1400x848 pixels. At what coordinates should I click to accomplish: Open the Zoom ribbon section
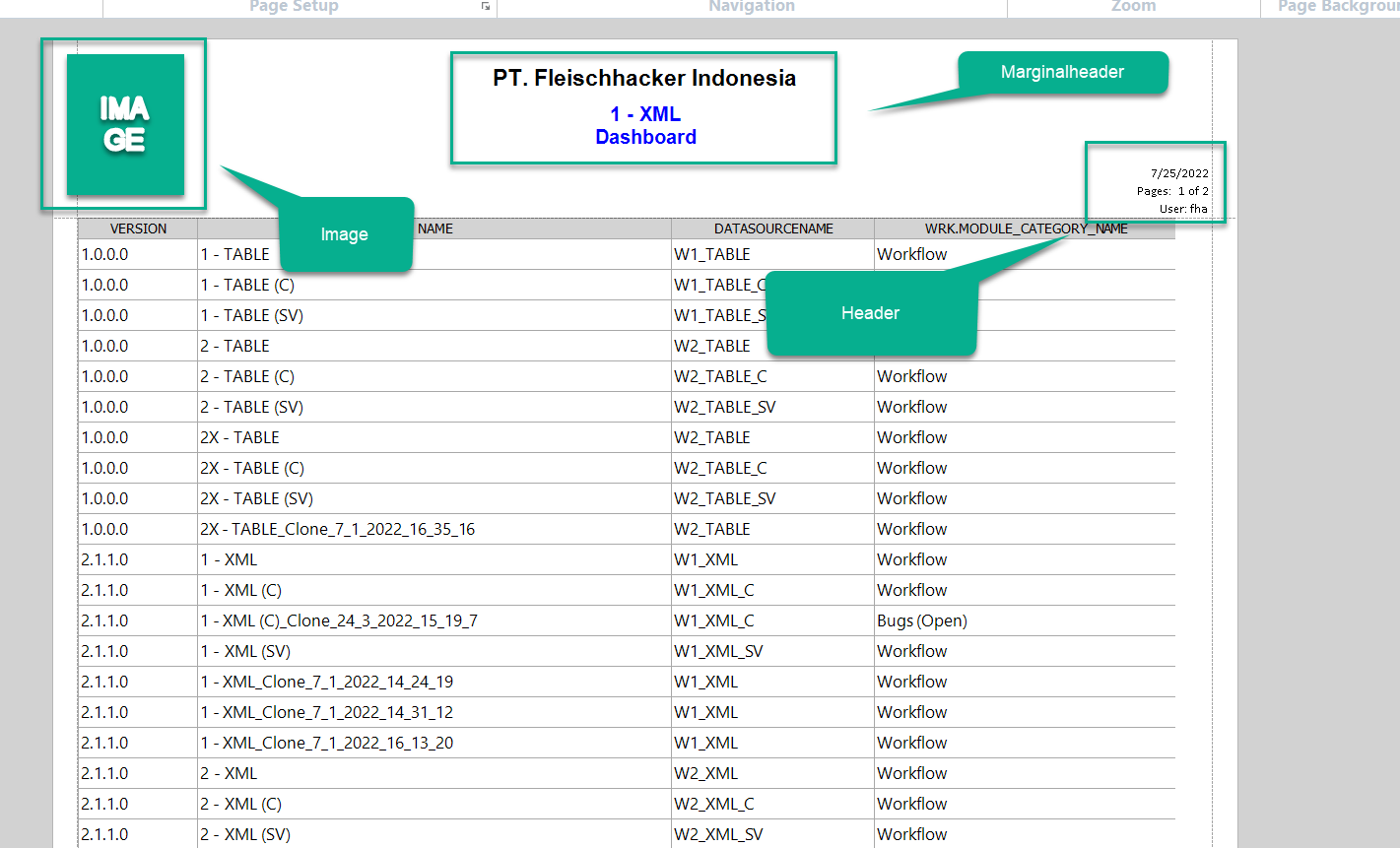1132,7
